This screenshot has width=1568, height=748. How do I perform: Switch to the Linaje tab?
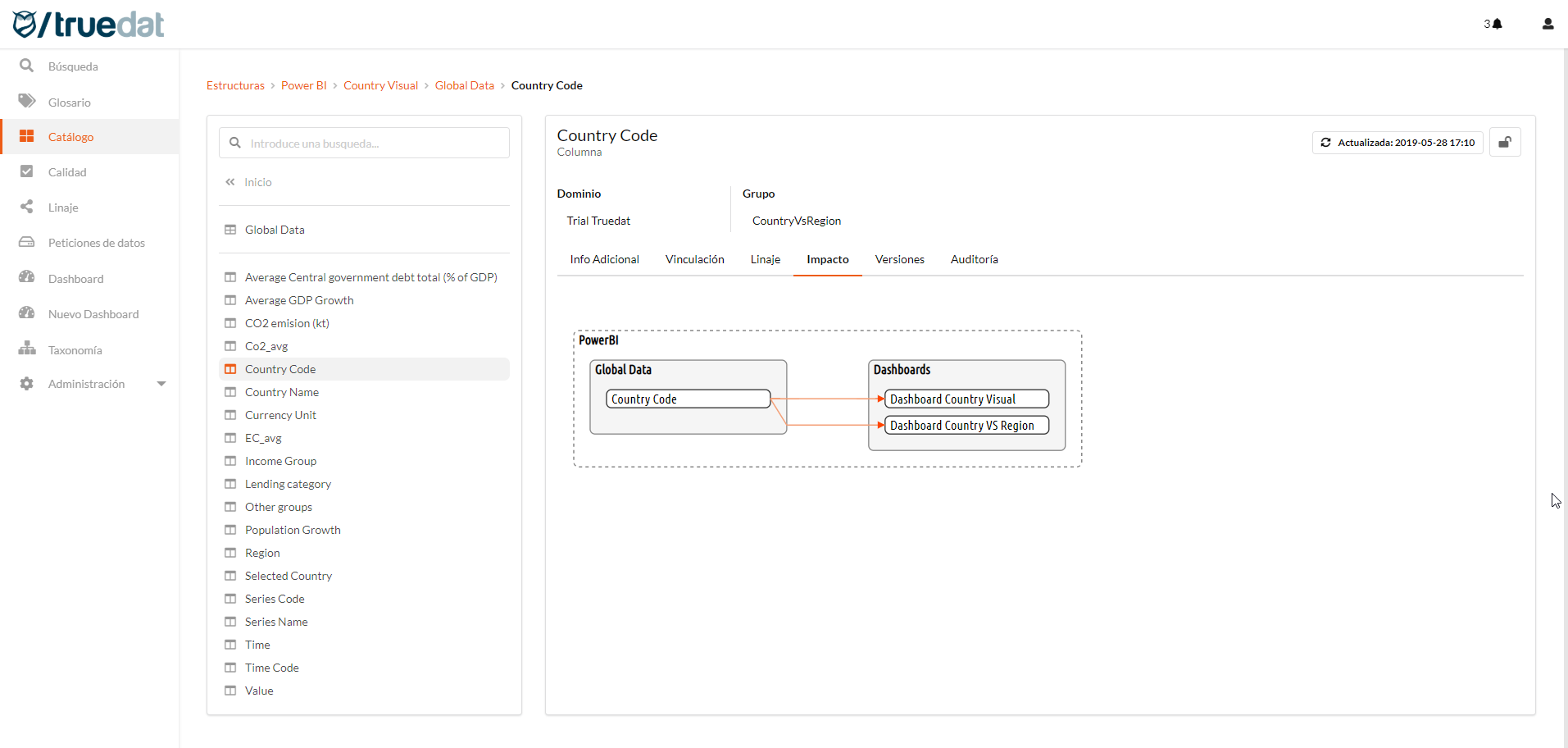pyautogui.click(x=765, y=259)
